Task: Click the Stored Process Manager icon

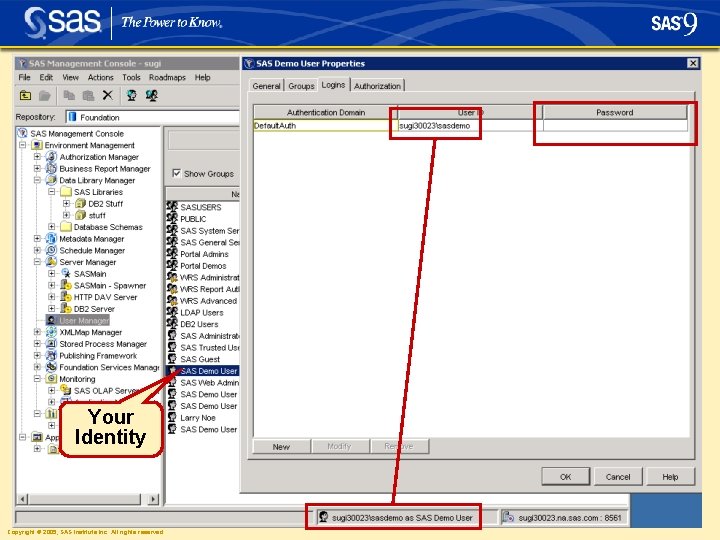Action: pyautogui.click(x=51, y=343)
